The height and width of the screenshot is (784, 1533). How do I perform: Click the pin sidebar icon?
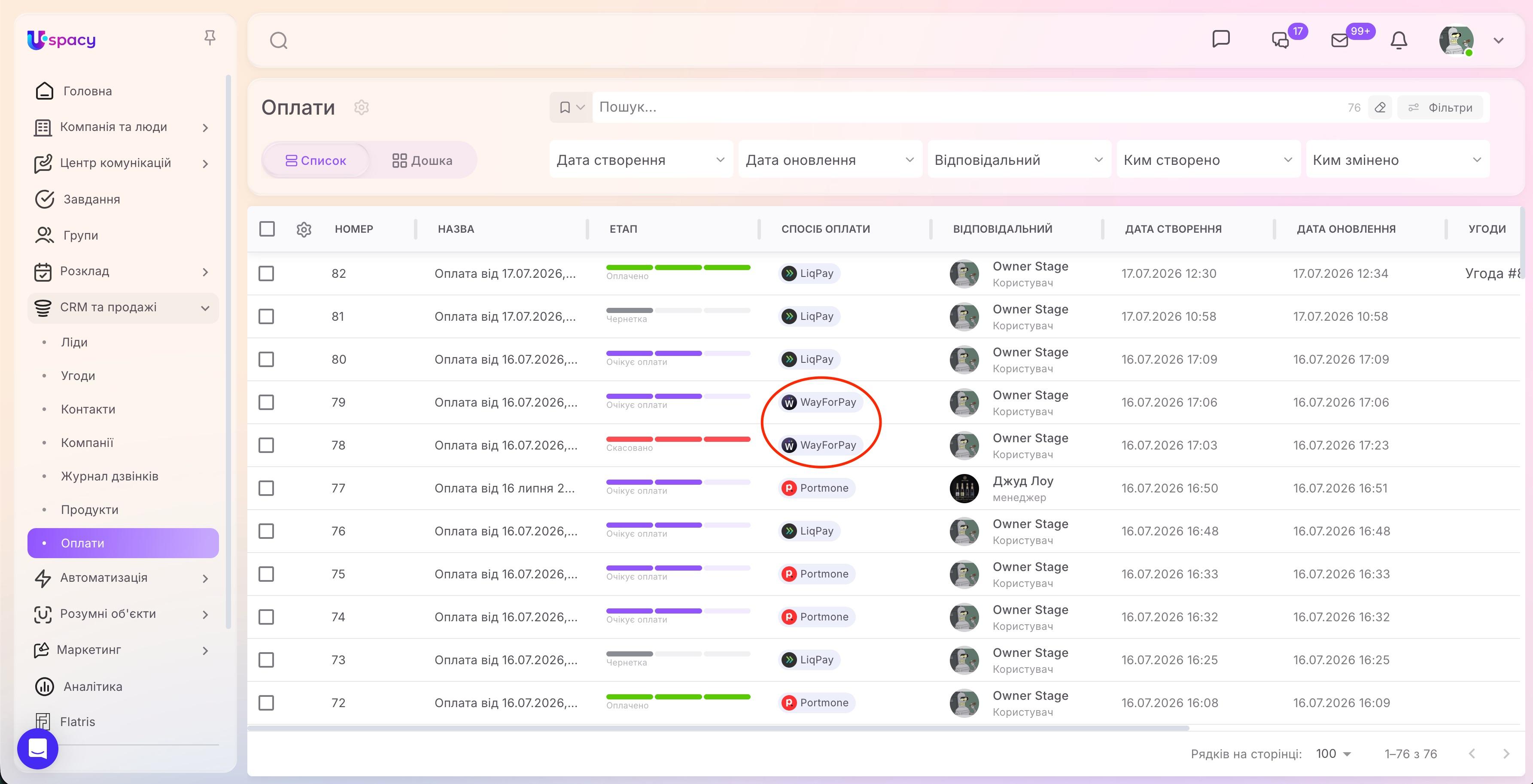click(x=210, y=38)
